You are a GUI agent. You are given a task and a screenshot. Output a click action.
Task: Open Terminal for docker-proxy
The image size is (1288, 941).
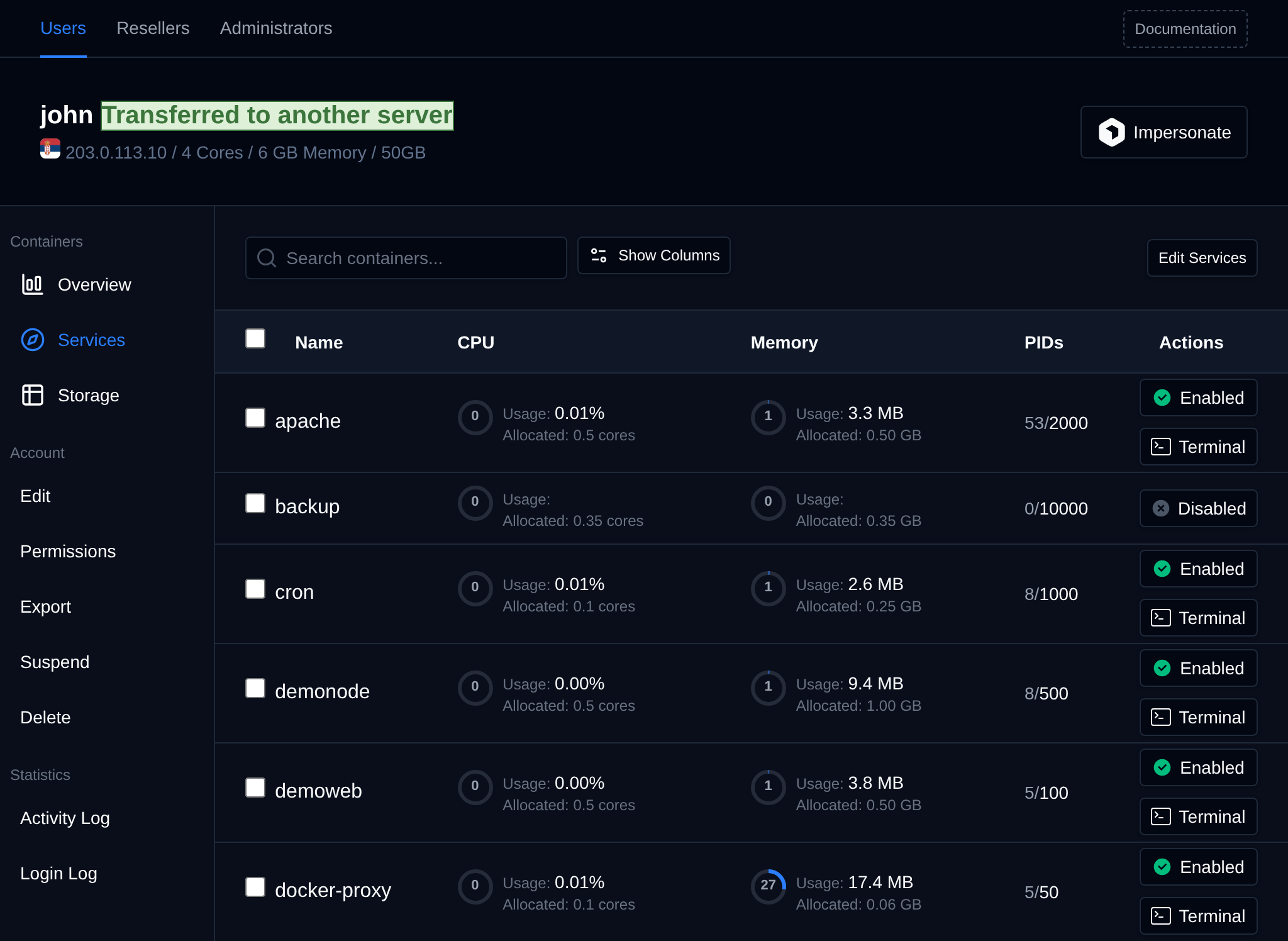1199,916
